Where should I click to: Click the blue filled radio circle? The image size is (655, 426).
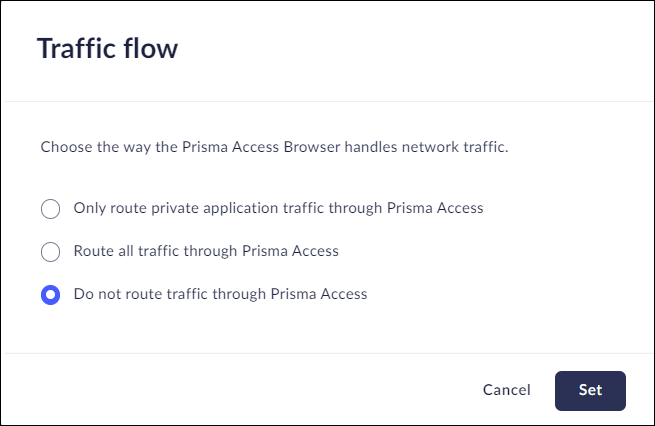50,295
